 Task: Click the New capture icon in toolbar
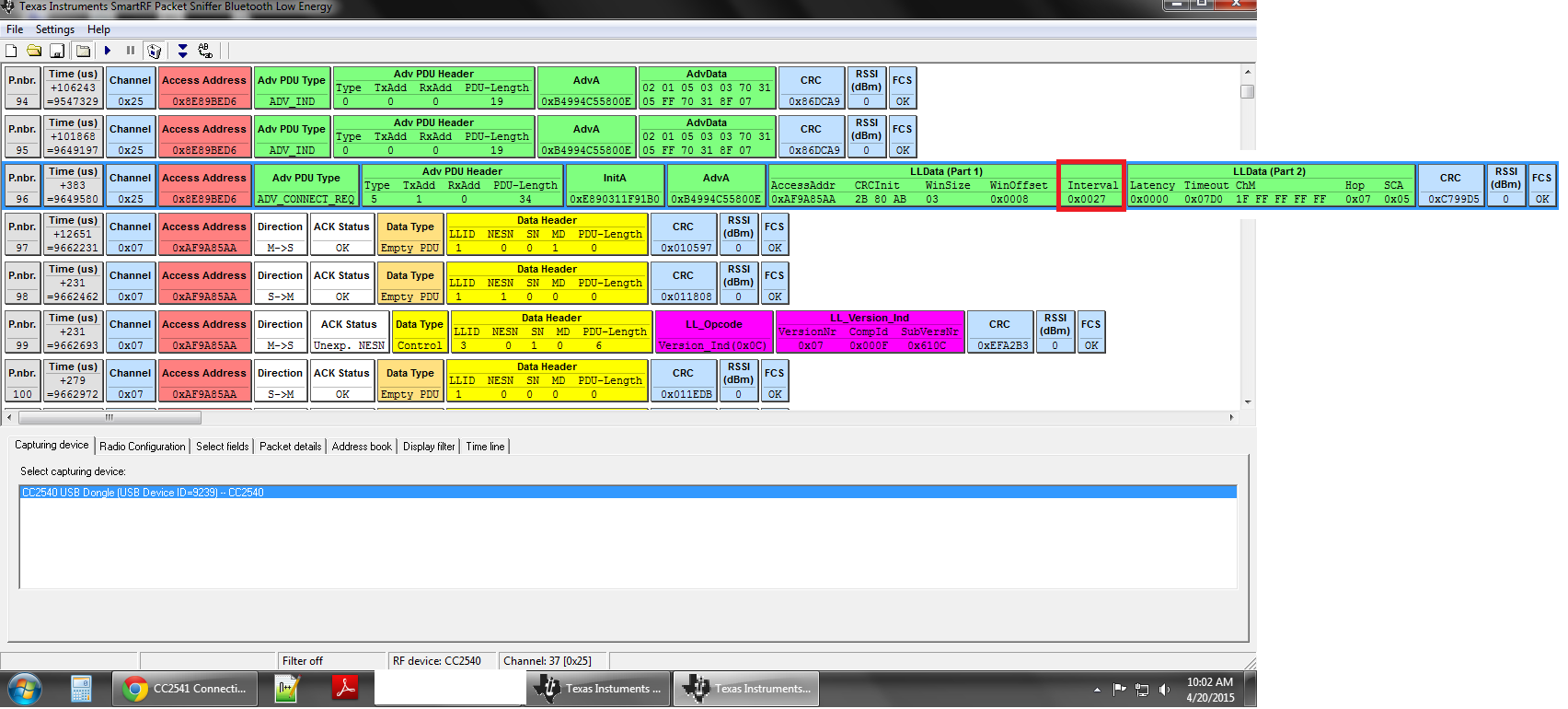click(x=12, y=51)
